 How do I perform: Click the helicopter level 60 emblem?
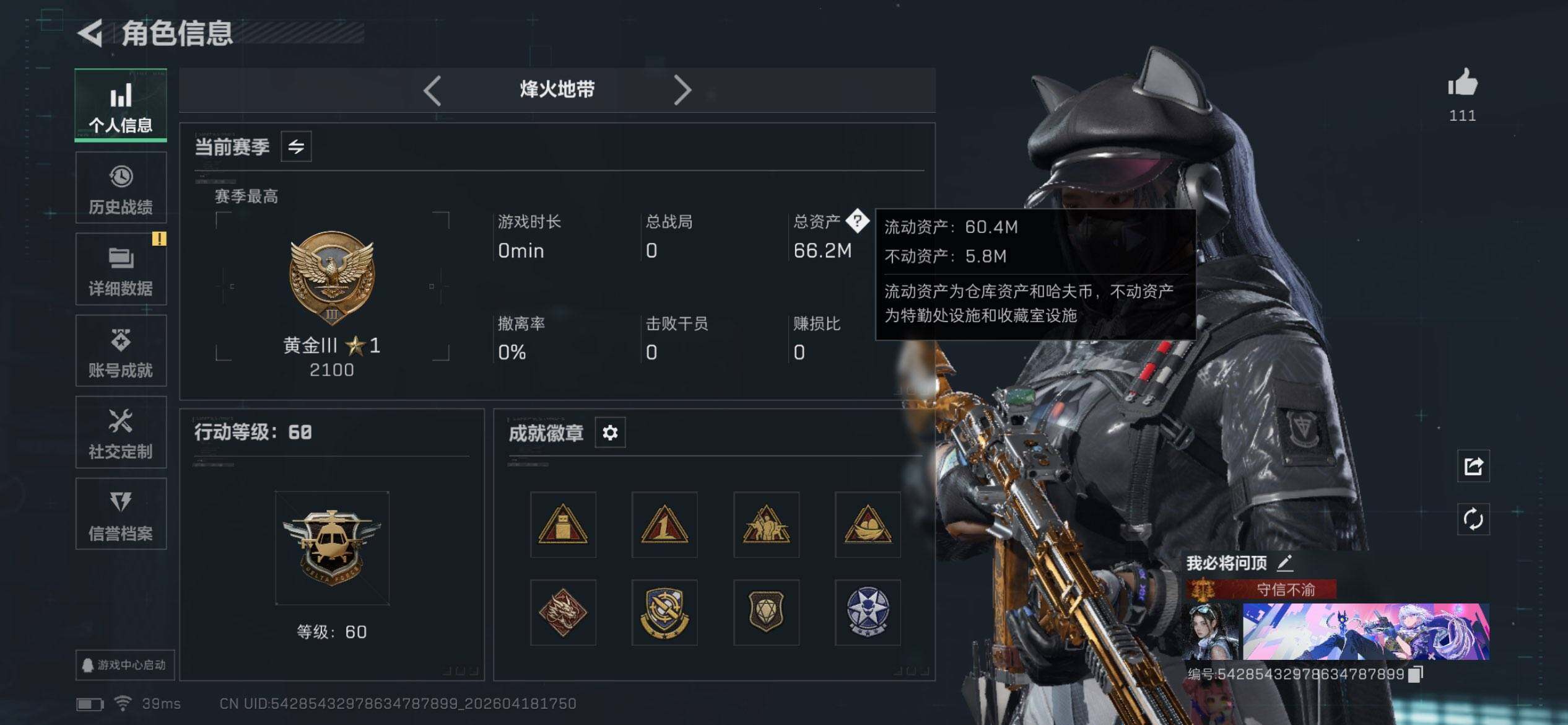[332, 548]
